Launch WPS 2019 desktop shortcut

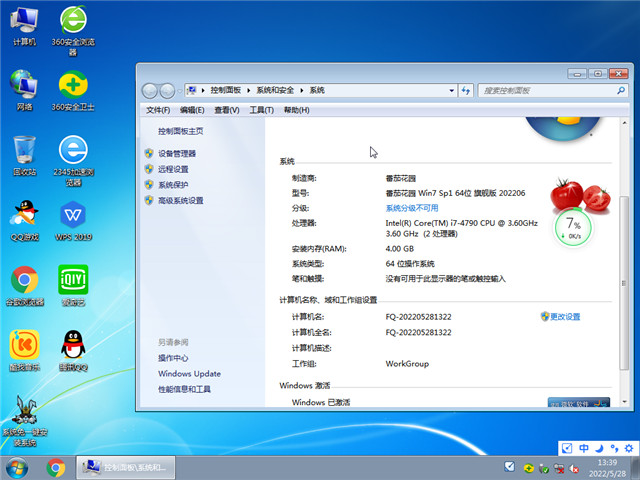click(73, 221)
